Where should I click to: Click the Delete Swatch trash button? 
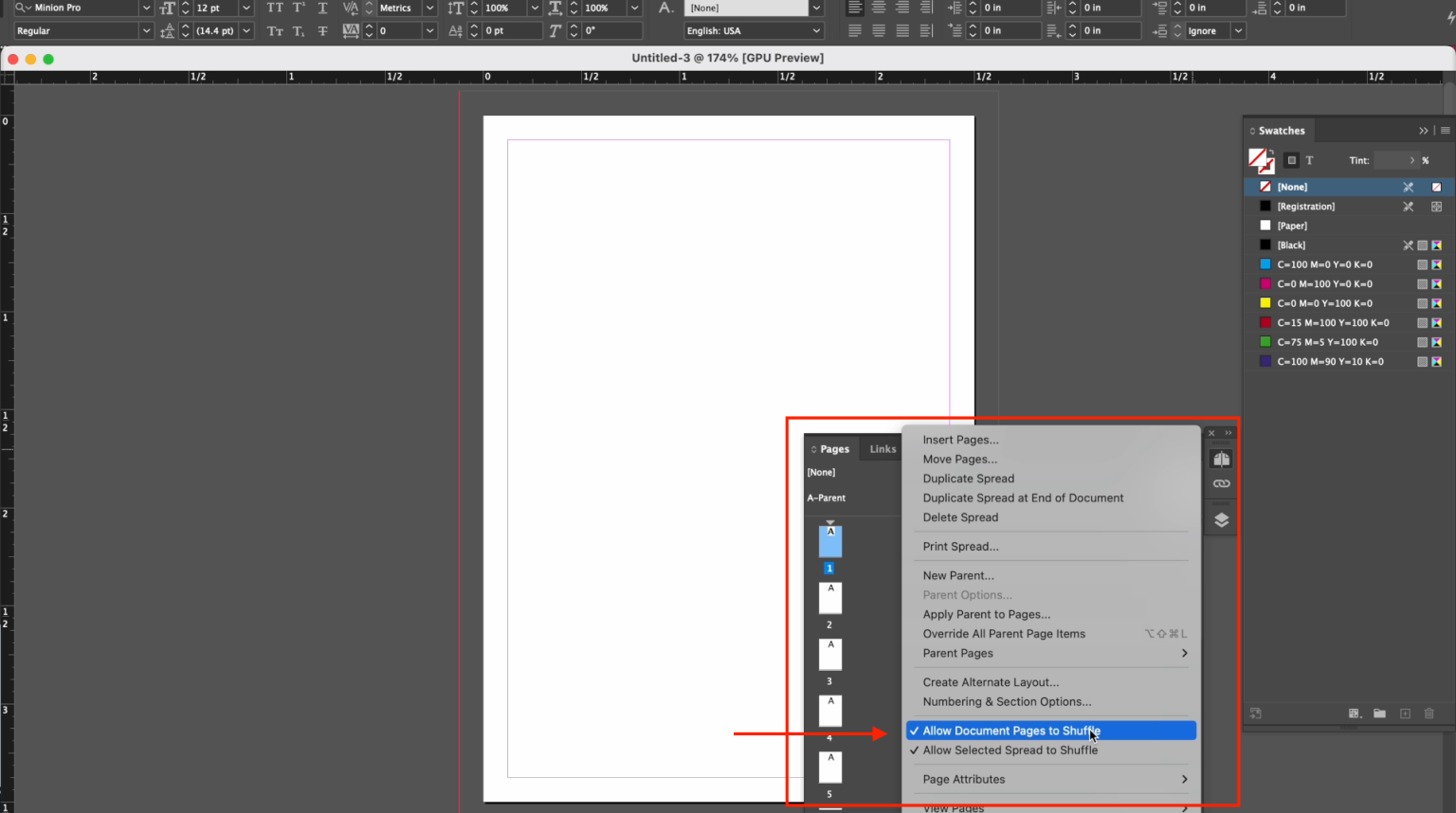(x=1429, y=713)
